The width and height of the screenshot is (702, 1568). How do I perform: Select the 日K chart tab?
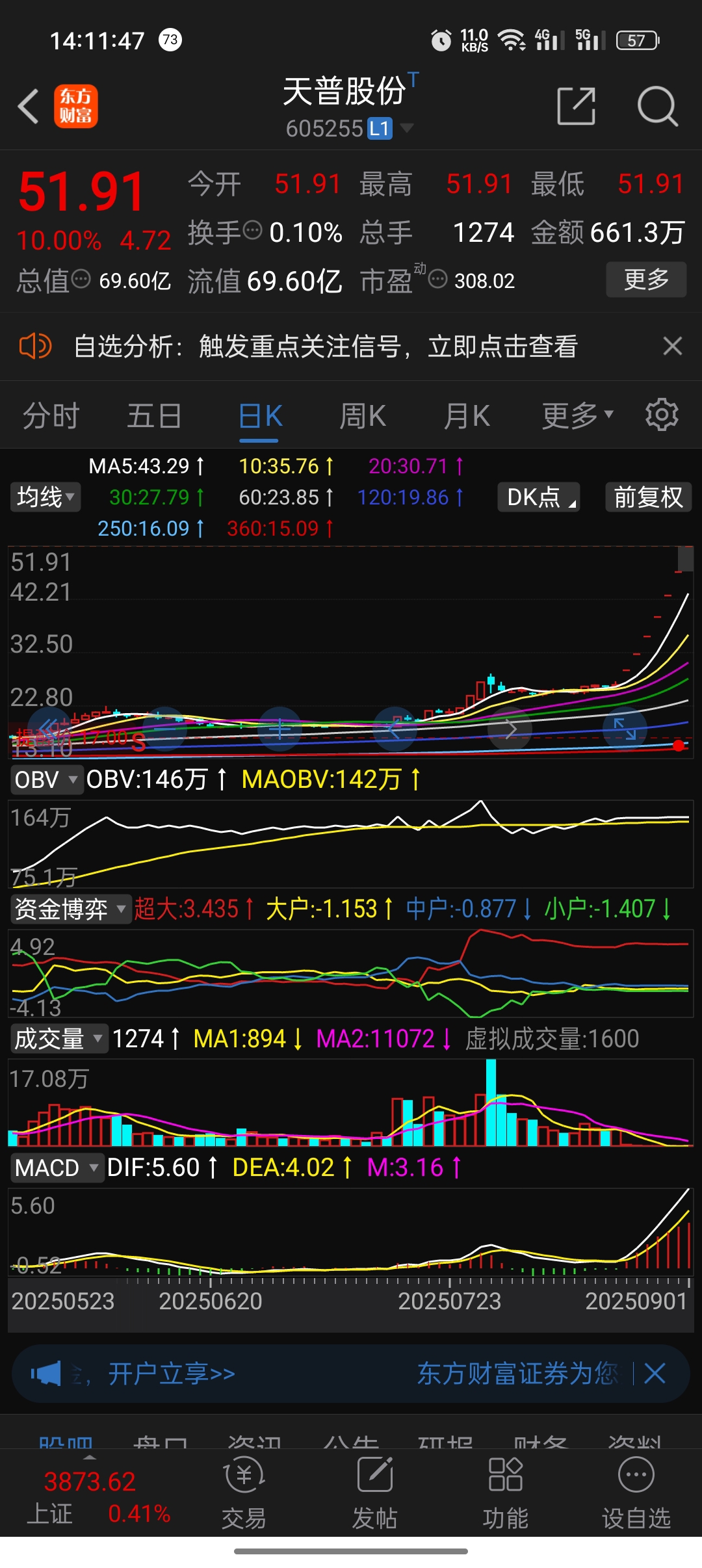(260, 416)
